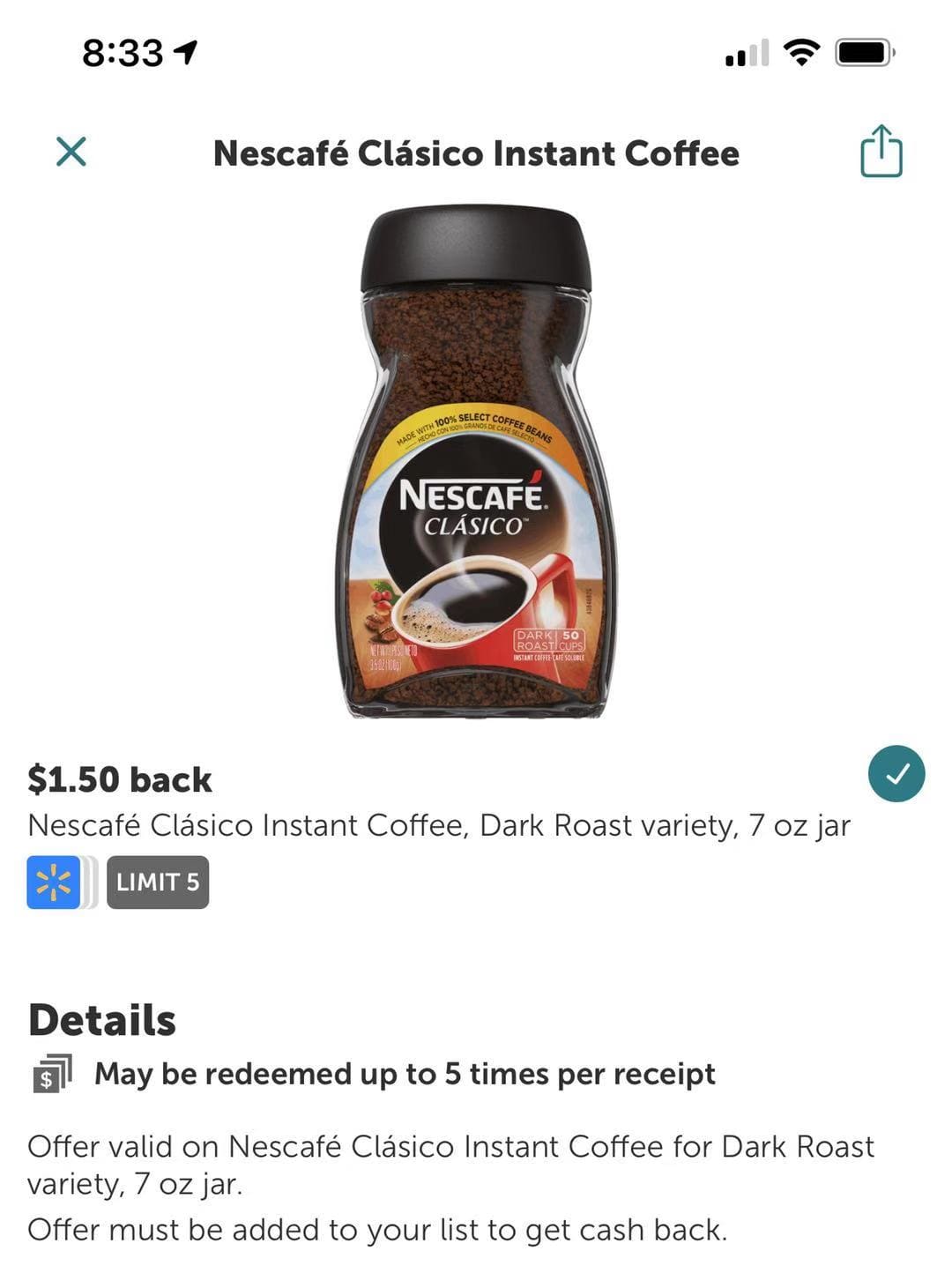Tap the 'Offer valid on Nescafé' paragraph
The width and height of the screenshot is (952, 1266).
(x=451, y=1165)
